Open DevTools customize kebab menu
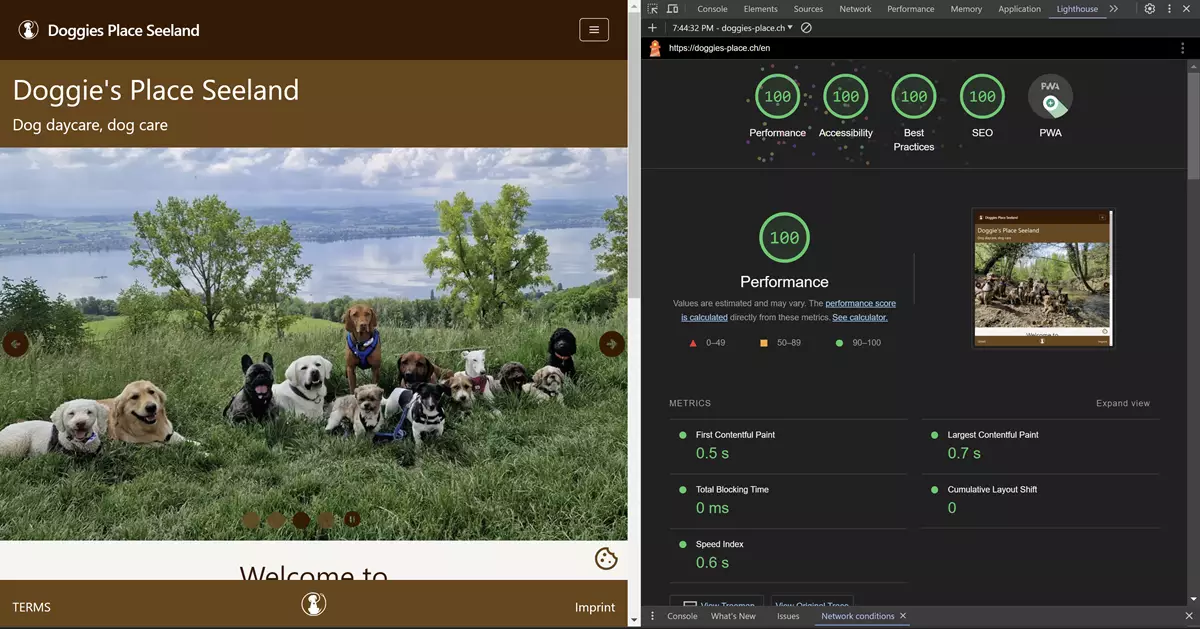 point(1169,9)
